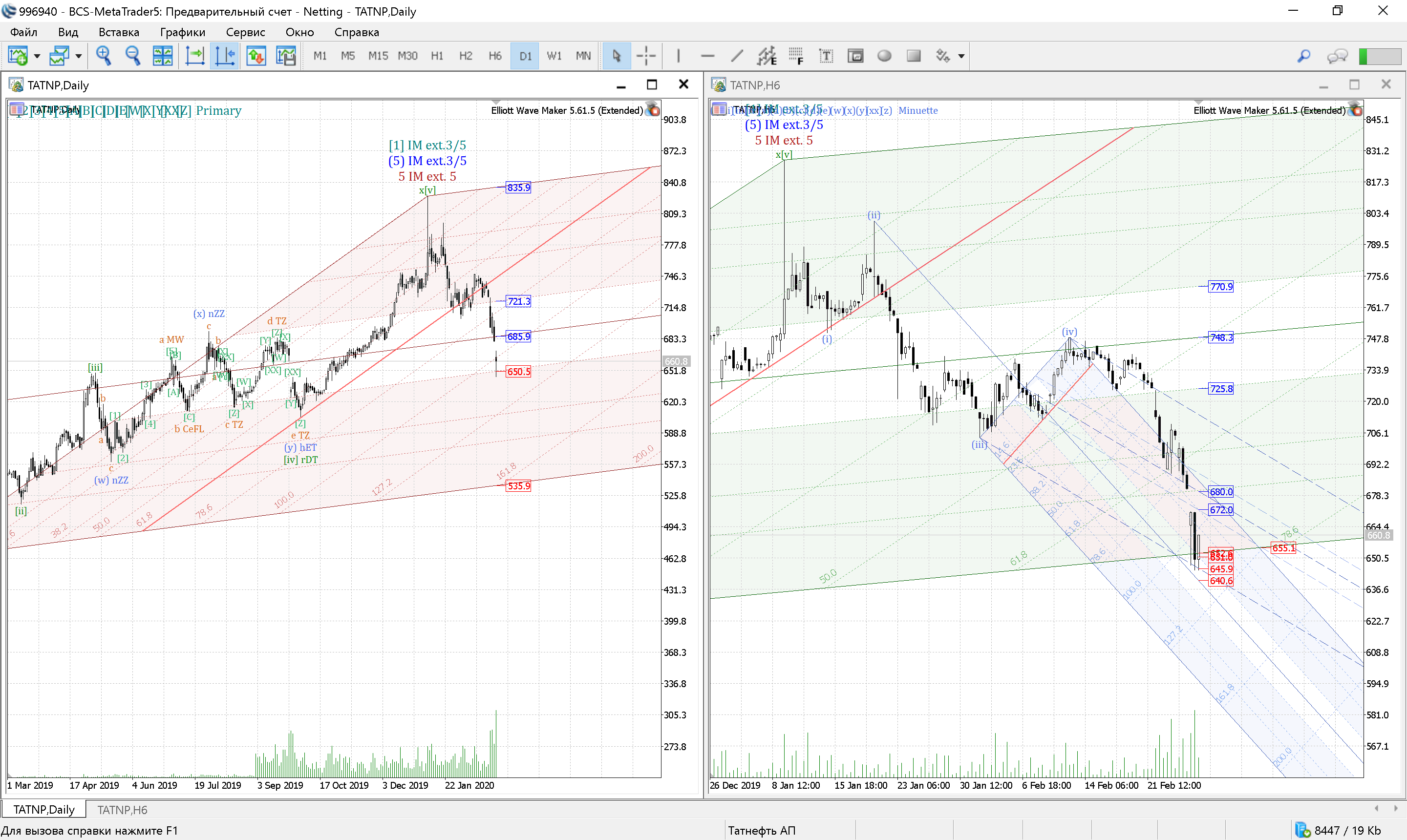Open the Вид menu
1407x840 pixels.
pos(68,32)
